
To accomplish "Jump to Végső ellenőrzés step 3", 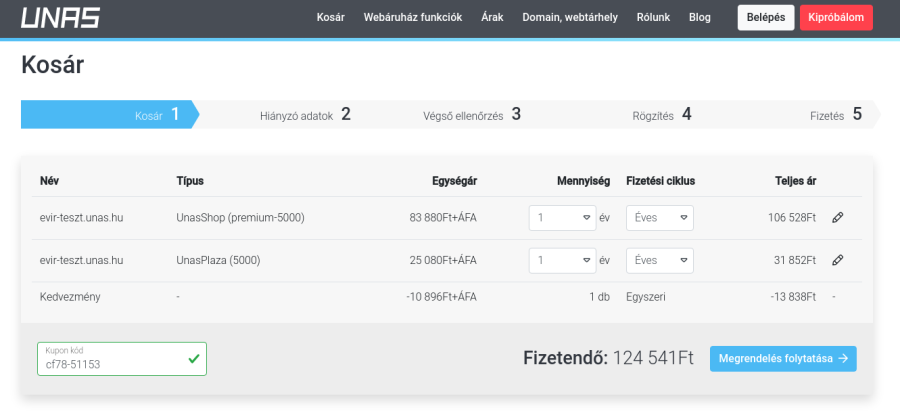I will tap(472, 115).
